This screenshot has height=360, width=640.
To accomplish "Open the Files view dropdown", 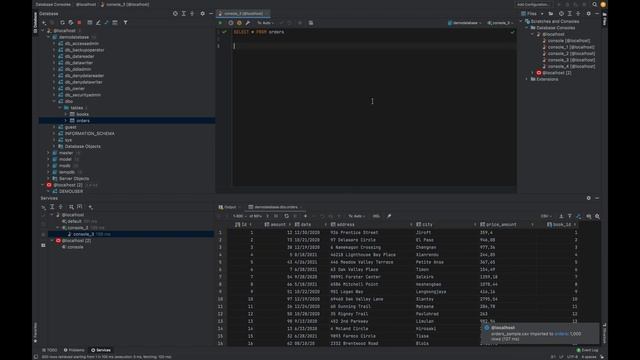I will tap(532, 13).
